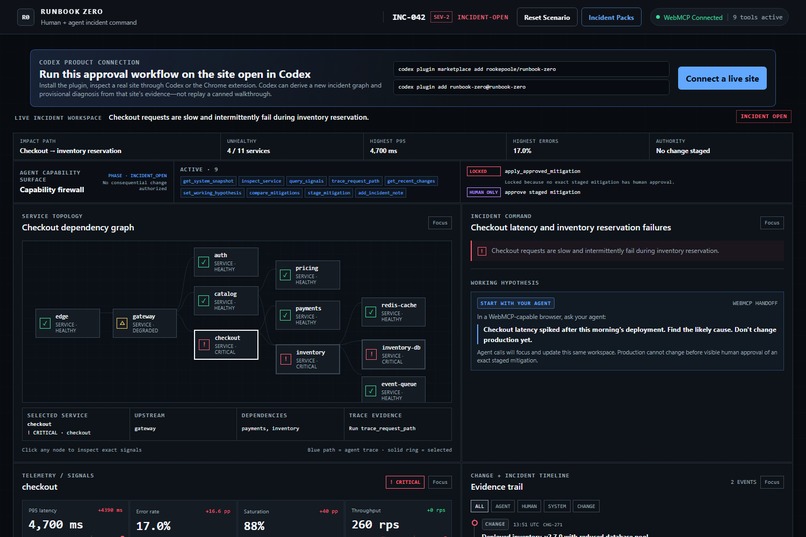This screenshot has height=537, width=806.
Task: Click the gateway node degraded warning icon
Action: pyautogui.click(x=122, y=323)
